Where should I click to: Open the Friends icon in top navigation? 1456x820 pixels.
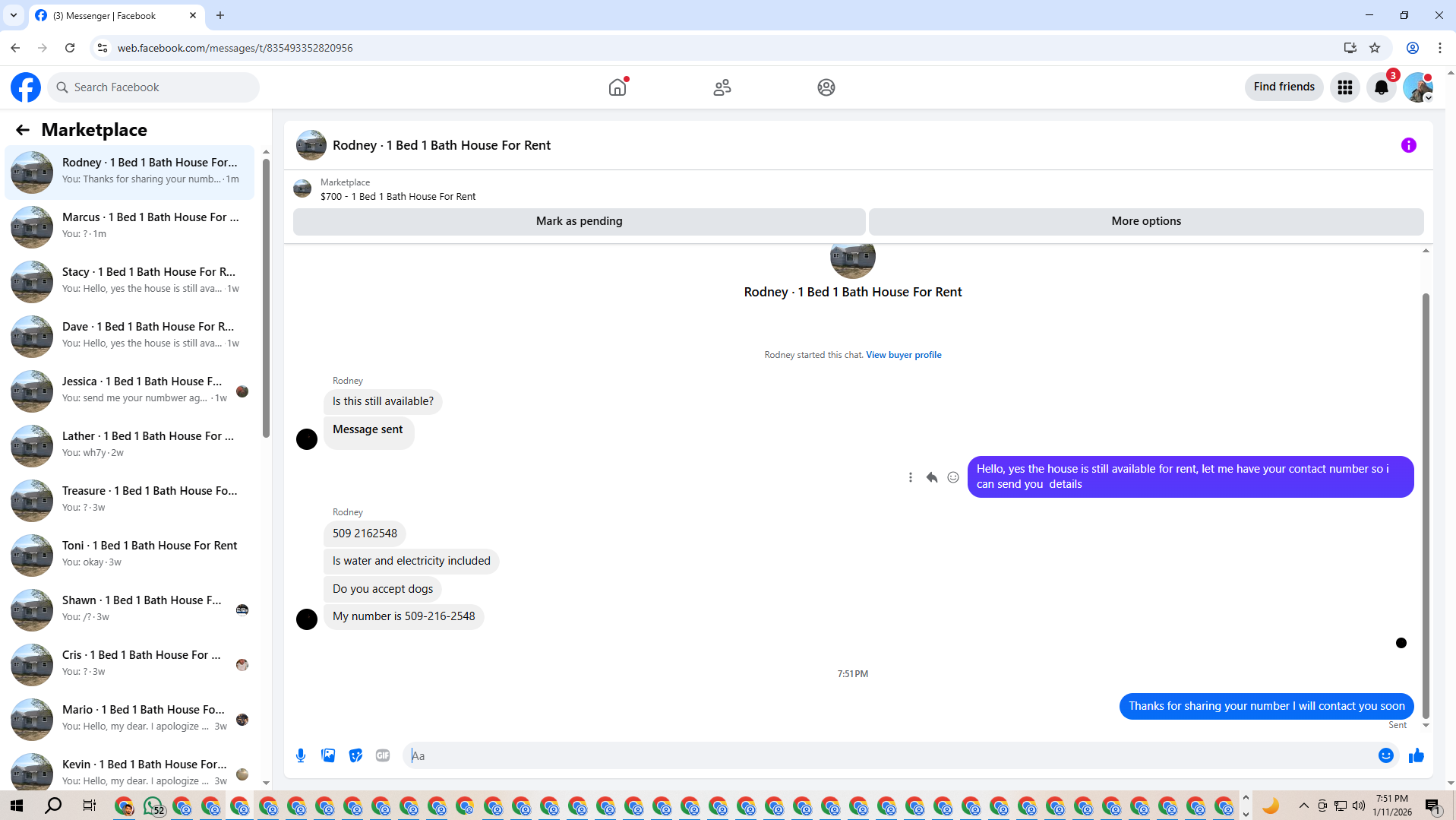click(x=722, y=87)
